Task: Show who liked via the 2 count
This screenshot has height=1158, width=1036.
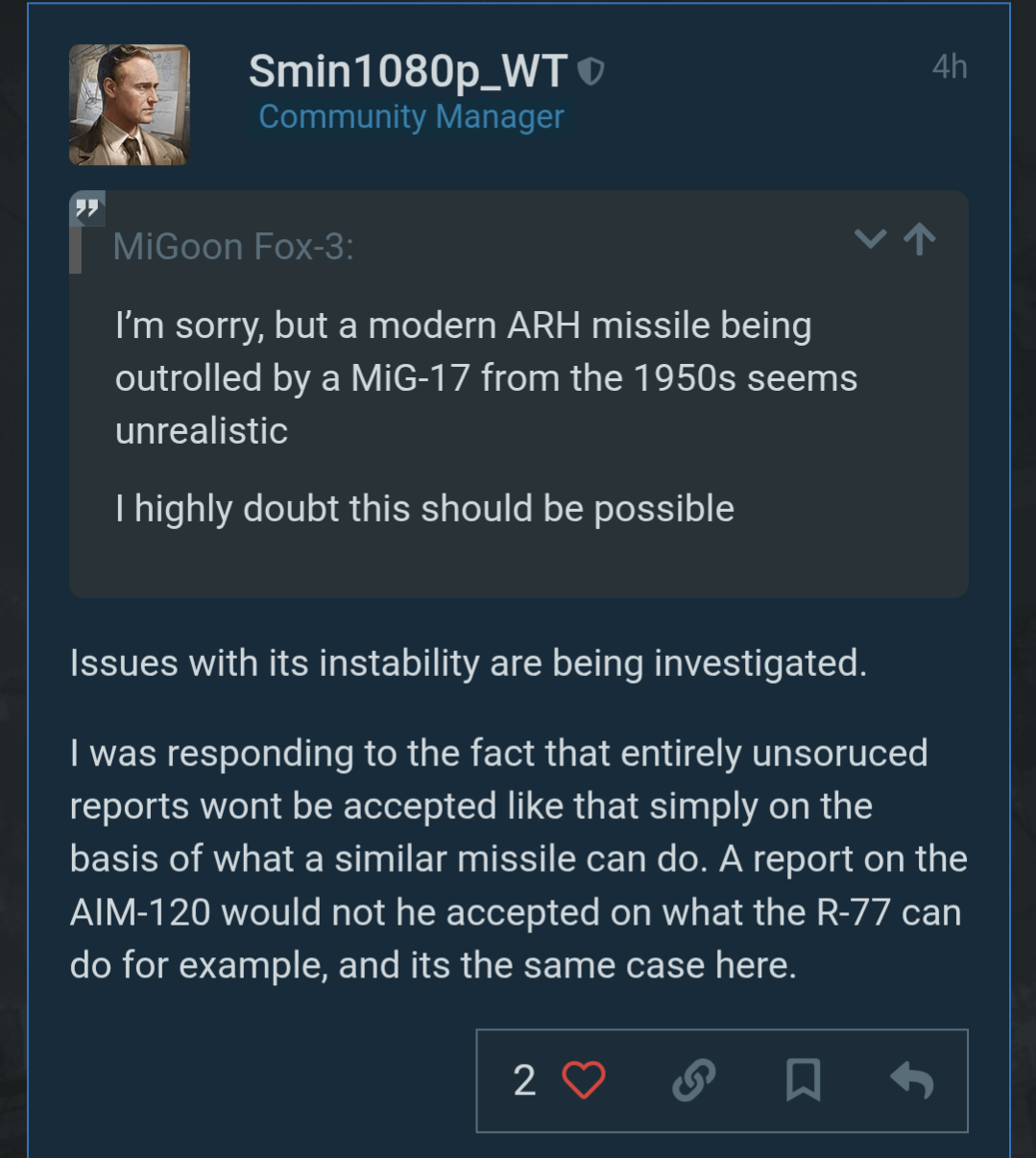Action: coord(524,1080)
